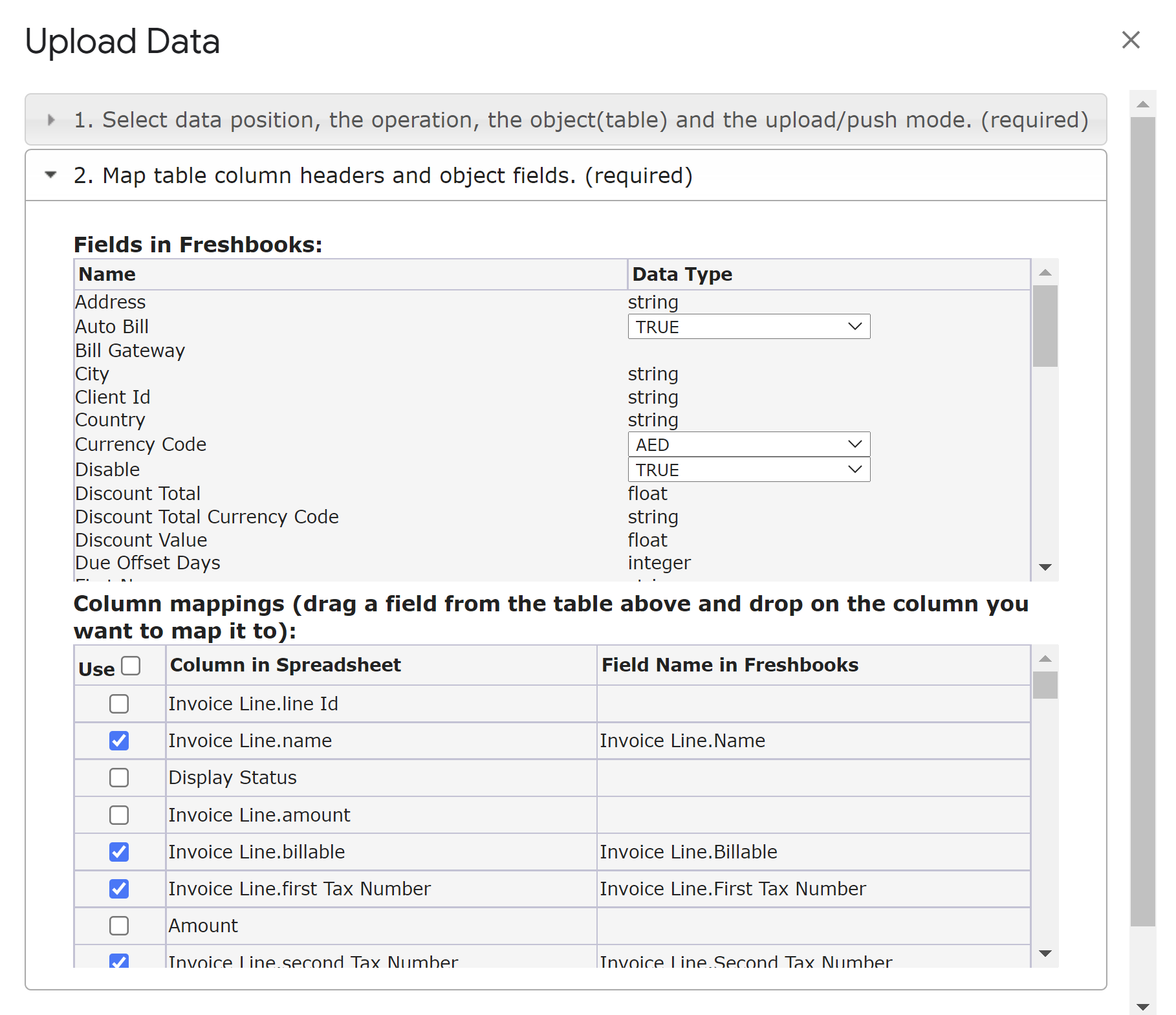Viewport: 1176px width, 1015px height.
Task: Click the Freshbooks fields list scrollbar thumb
Action: [x=1045, y=326]
